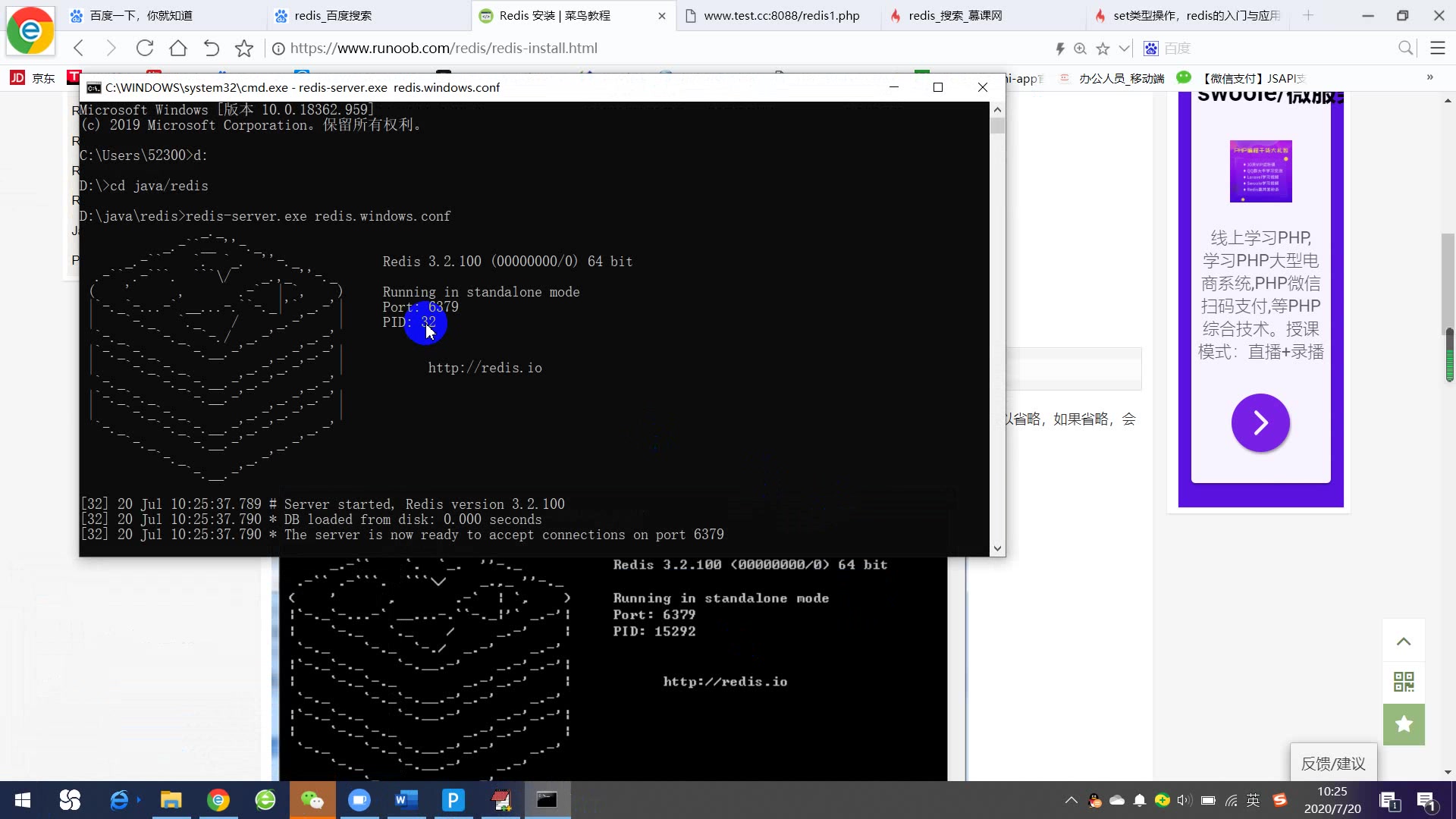The height and width of the screenshot is (819, 1456).
Task: Open the Word icon on taskbar
Action: click(x=406, y=800)
